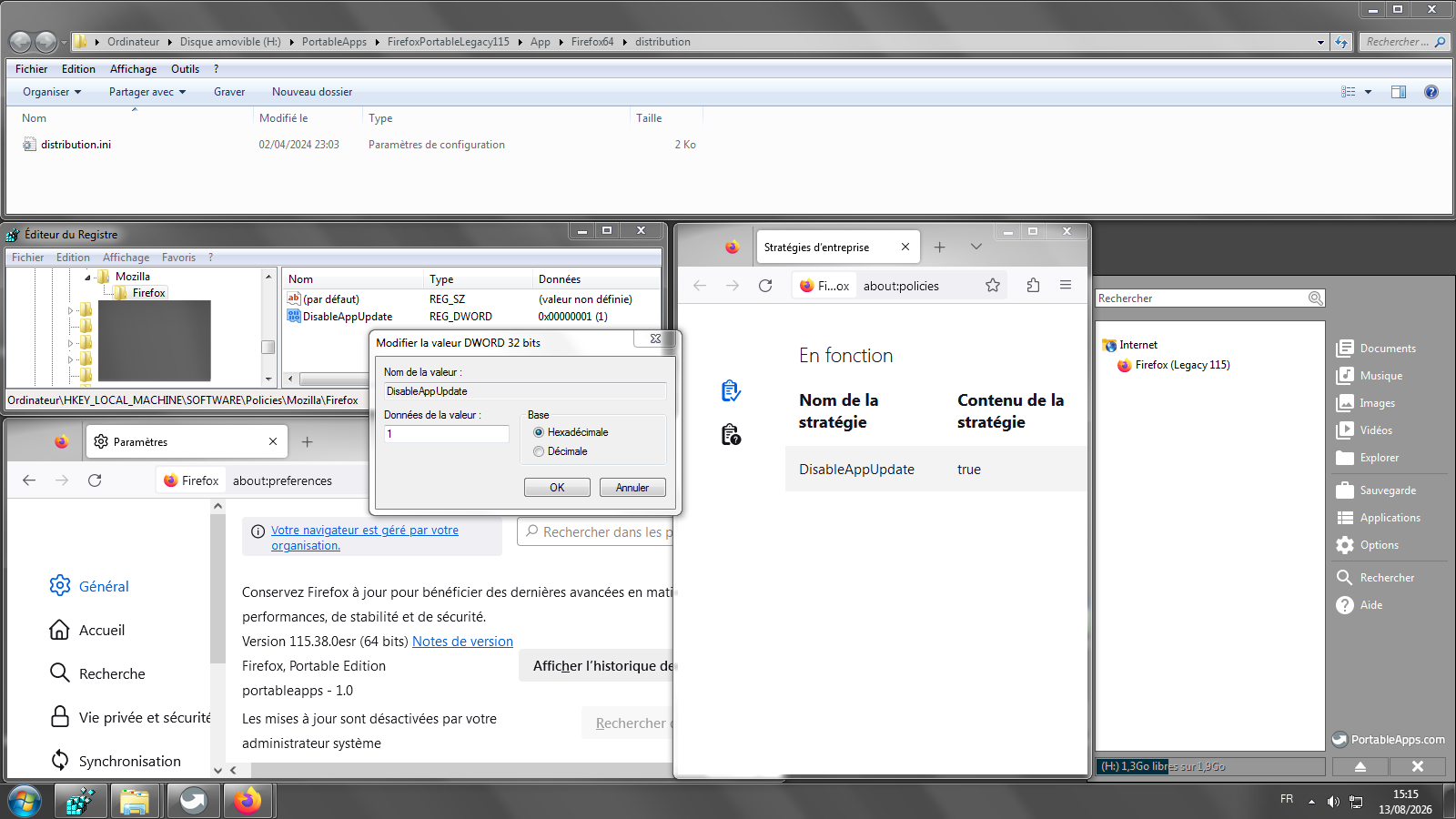Reload the about:preferences page

[x=95, y=480]
